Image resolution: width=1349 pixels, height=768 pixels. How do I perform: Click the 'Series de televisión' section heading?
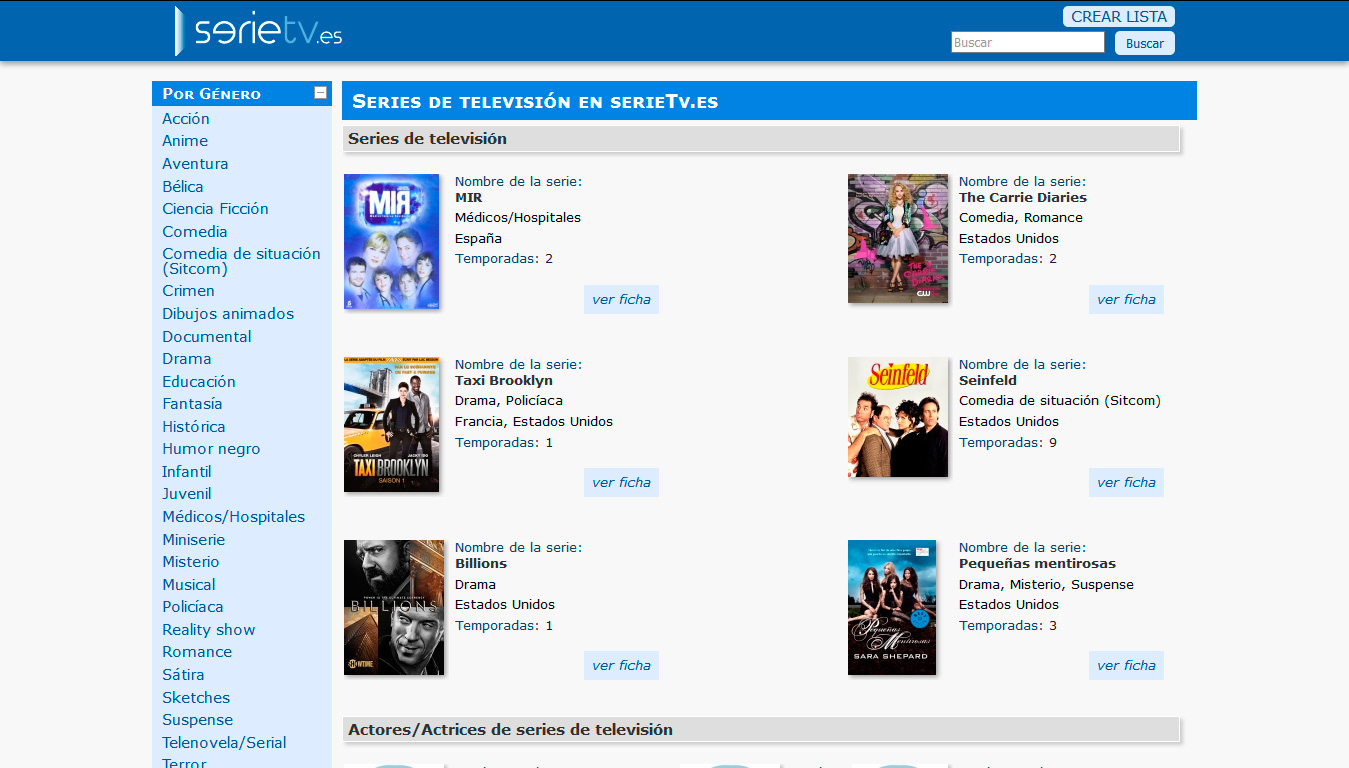(427, 139)
